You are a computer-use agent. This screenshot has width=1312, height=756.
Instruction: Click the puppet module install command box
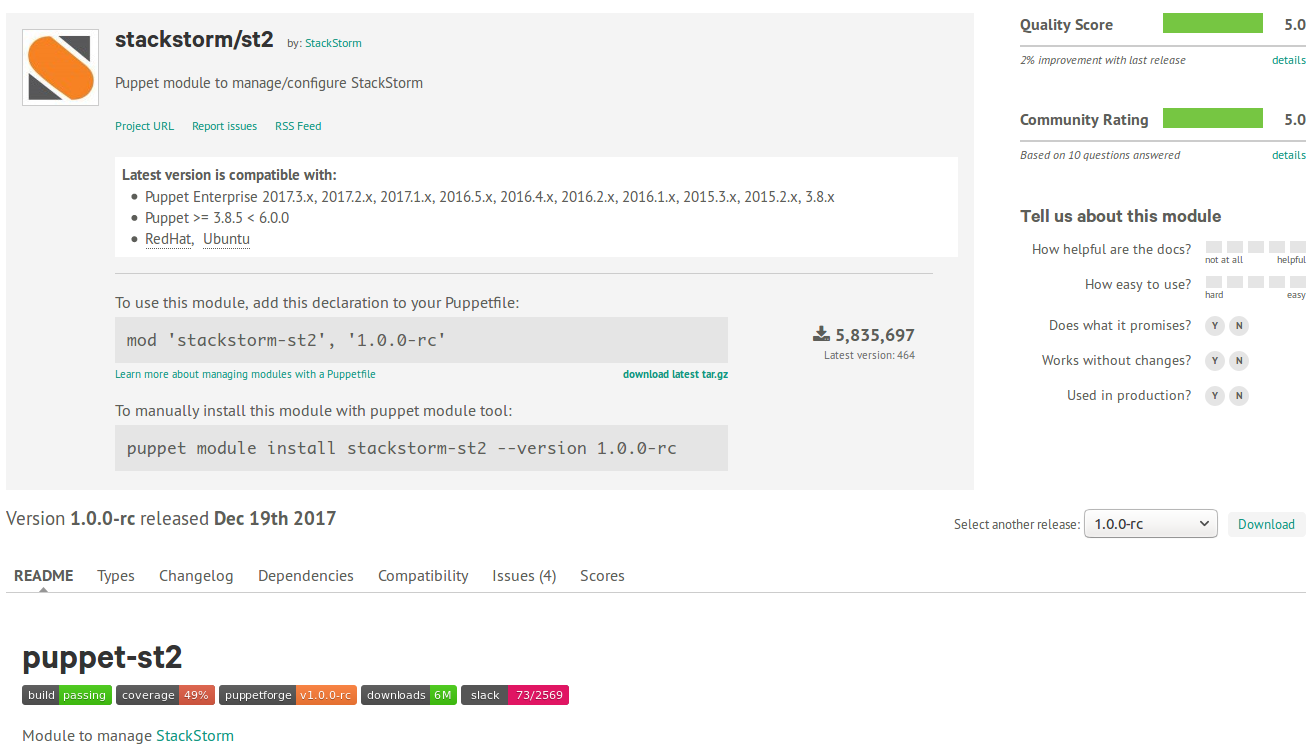[x=421, y=448]
